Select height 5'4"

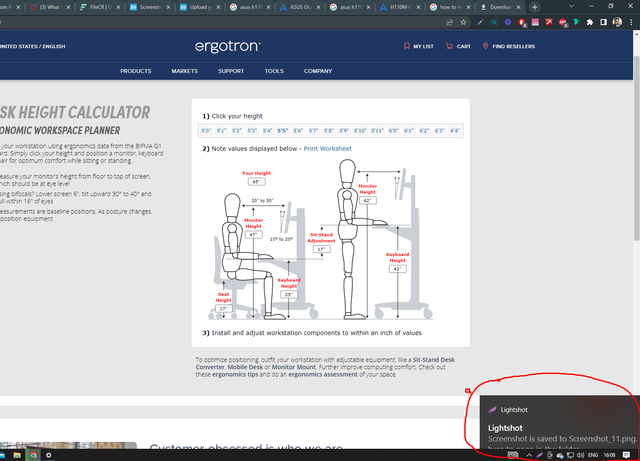(x=267, y=131)
